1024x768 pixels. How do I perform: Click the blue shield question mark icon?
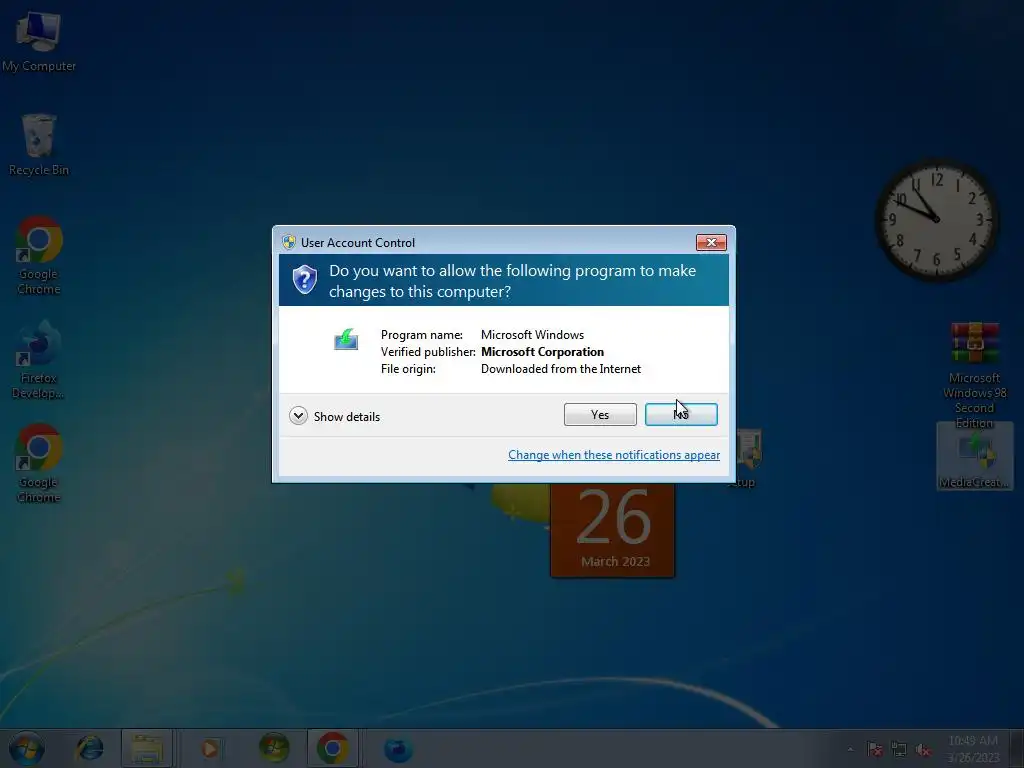click(304, 280)
